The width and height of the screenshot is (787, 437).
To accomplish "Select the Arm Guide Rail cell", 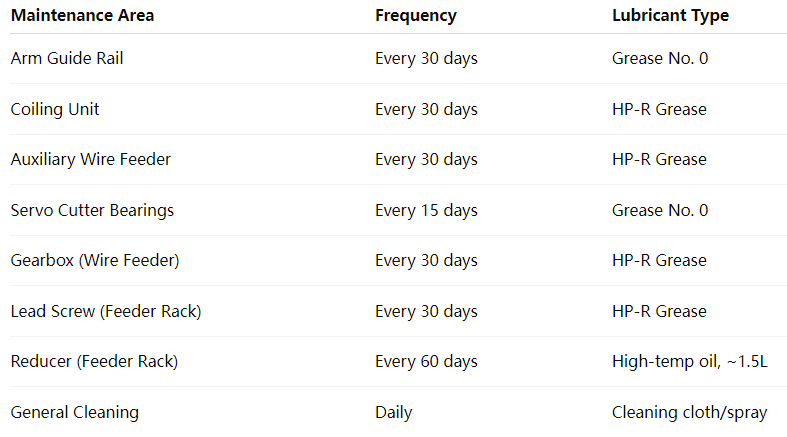I will 67,58.
